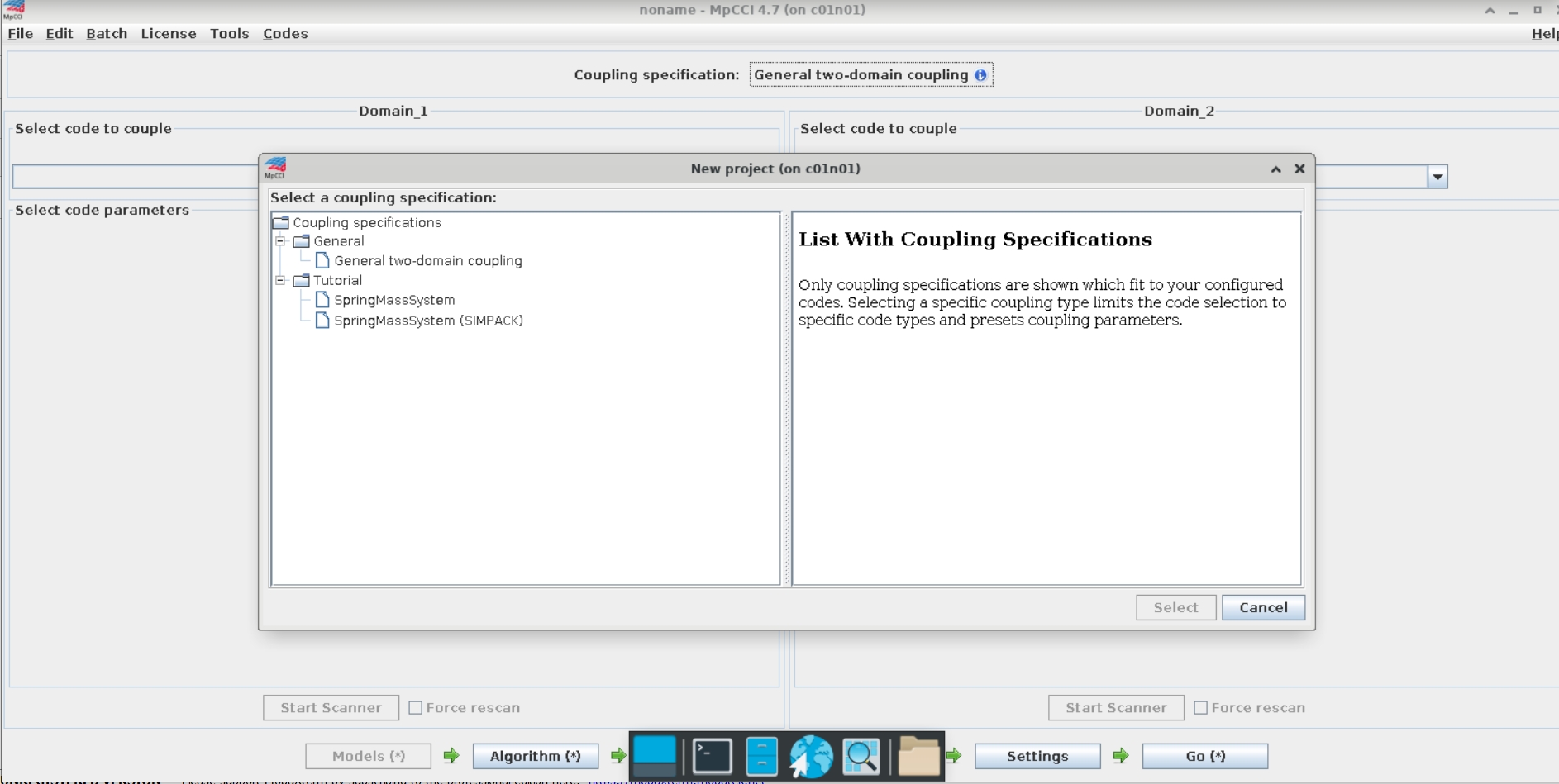
Task: Open the Domain_2 code dropdown arrow
Action: pos(1437,177)
